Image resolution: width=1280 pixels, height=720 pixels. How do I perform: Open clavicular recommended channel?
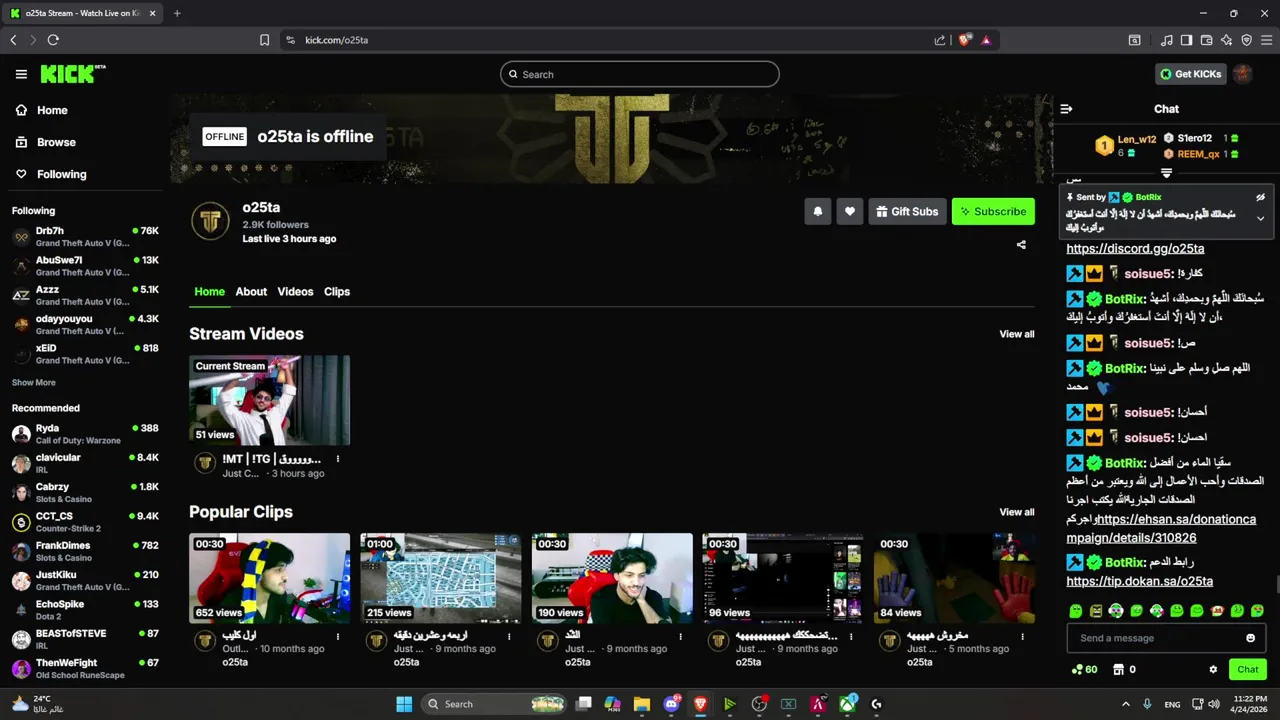[85, 463]
